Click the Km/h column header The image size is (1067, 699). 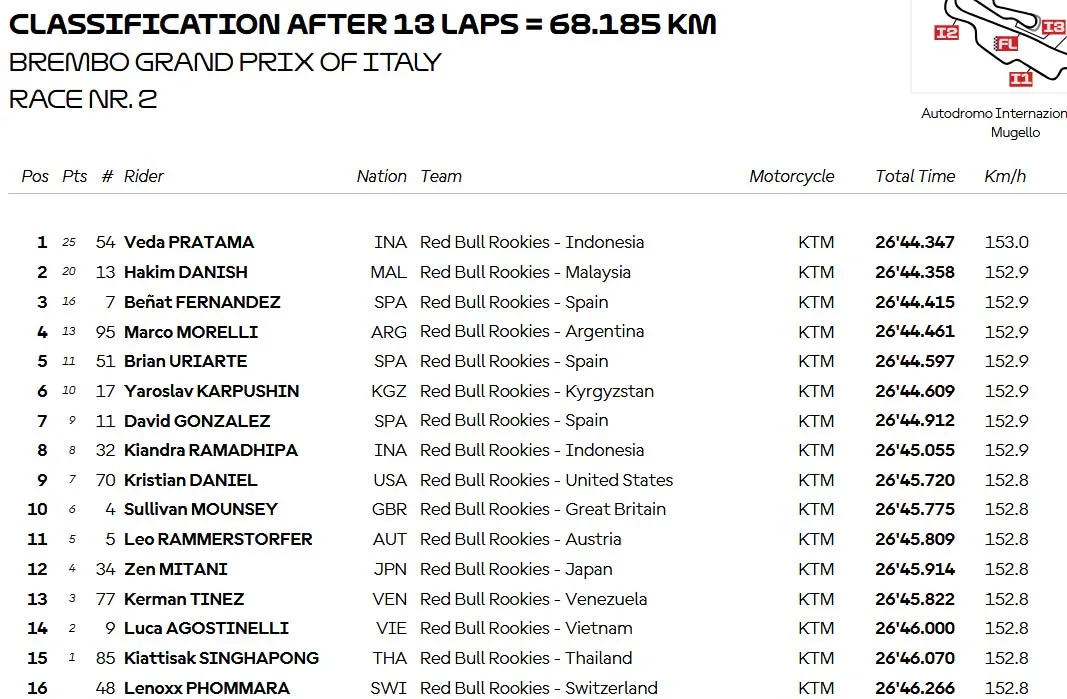[1004, 176]
